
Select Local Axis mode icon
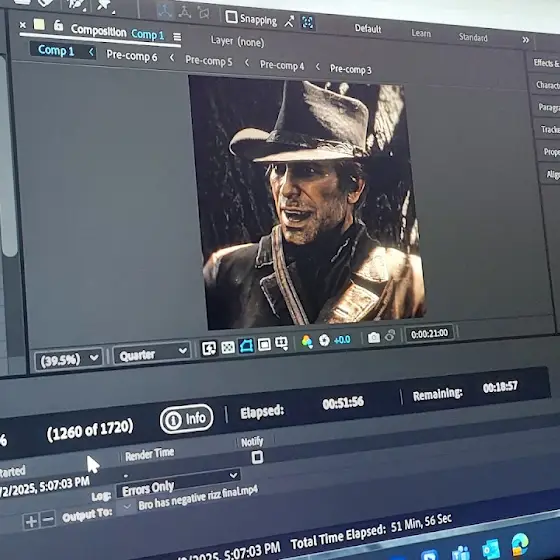pos(165,11)
